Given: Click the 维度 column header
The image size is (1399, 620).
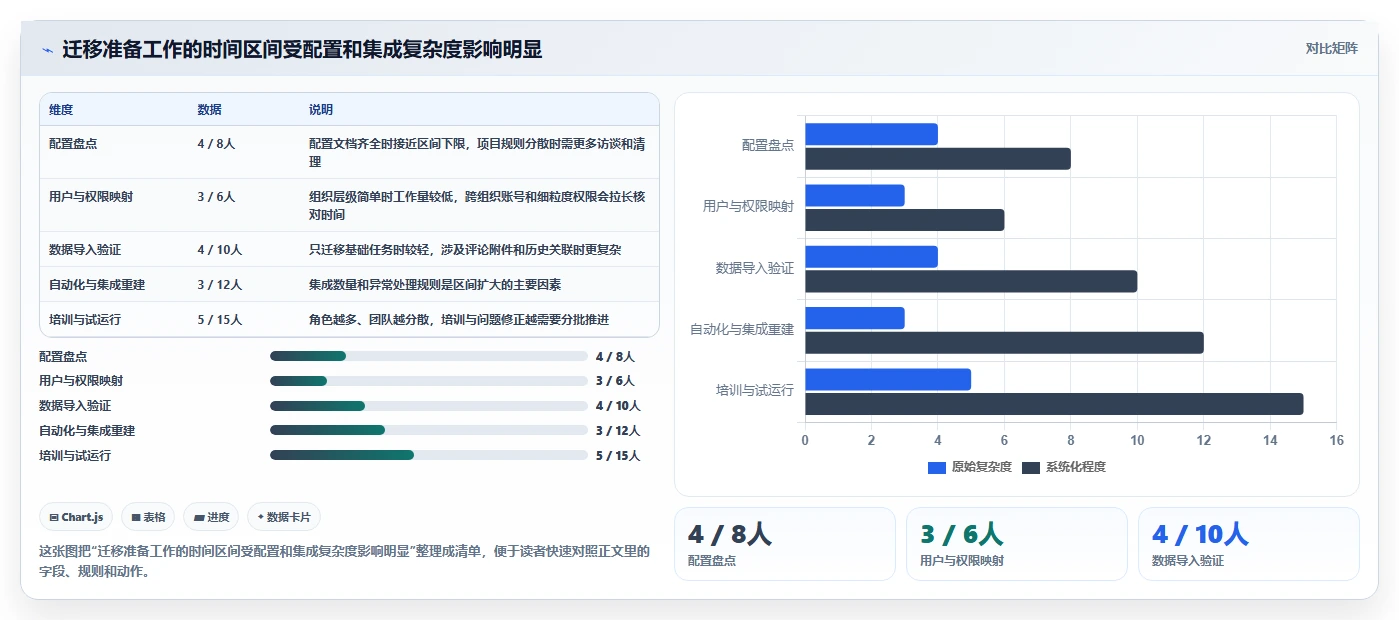Looking at the screenshot, I should click(61, 110).
